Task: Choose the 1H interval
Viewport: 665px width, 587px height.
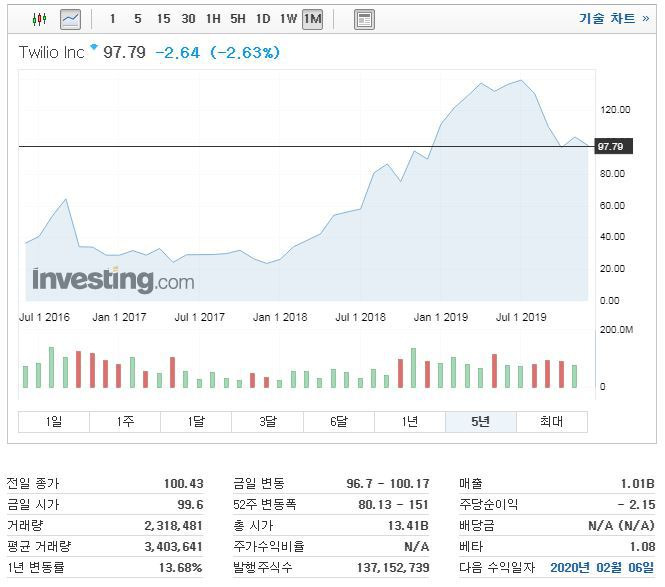Action: point(213,19)
